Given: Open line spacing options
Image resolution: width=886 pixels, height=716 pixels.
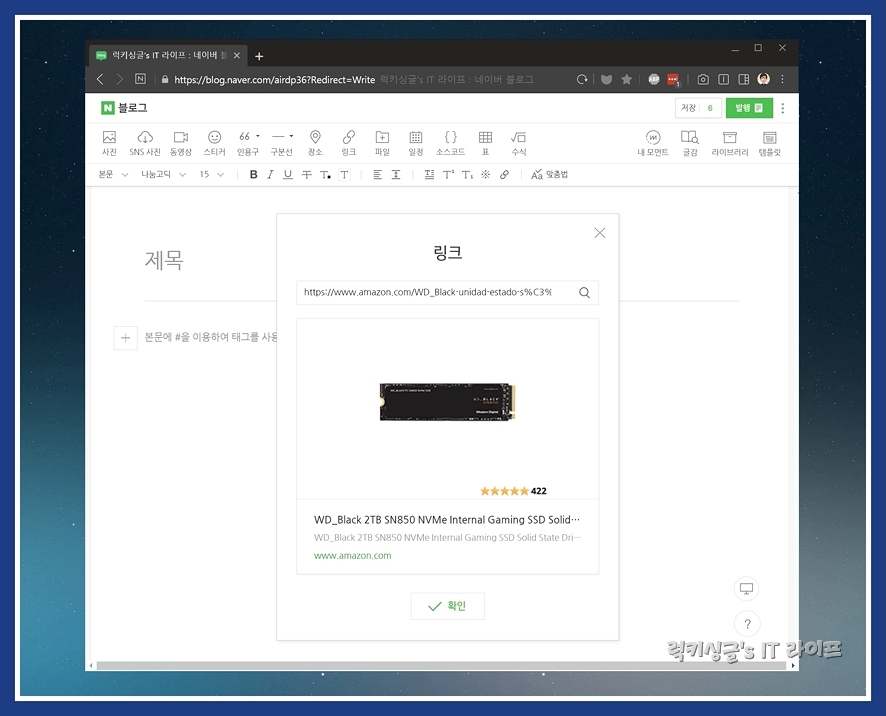Looking at the screenshot, I should [396, 175].
